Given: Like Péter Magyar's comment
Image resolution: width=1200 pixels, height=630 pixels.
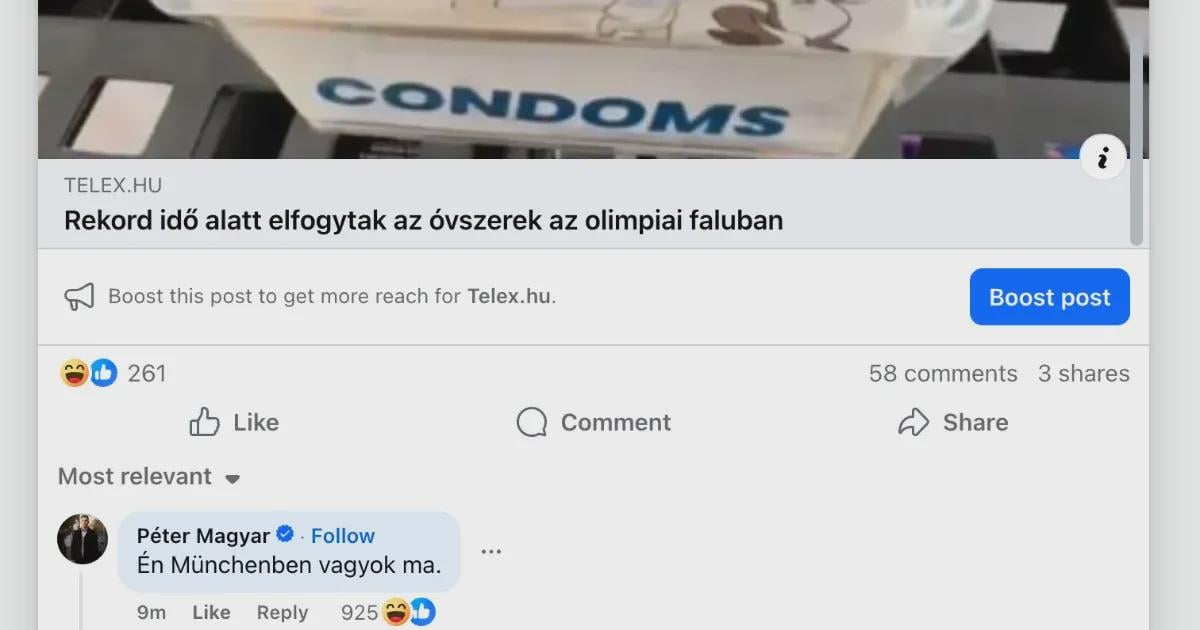Looking at the screenshot, I should (x=211, y=612).
